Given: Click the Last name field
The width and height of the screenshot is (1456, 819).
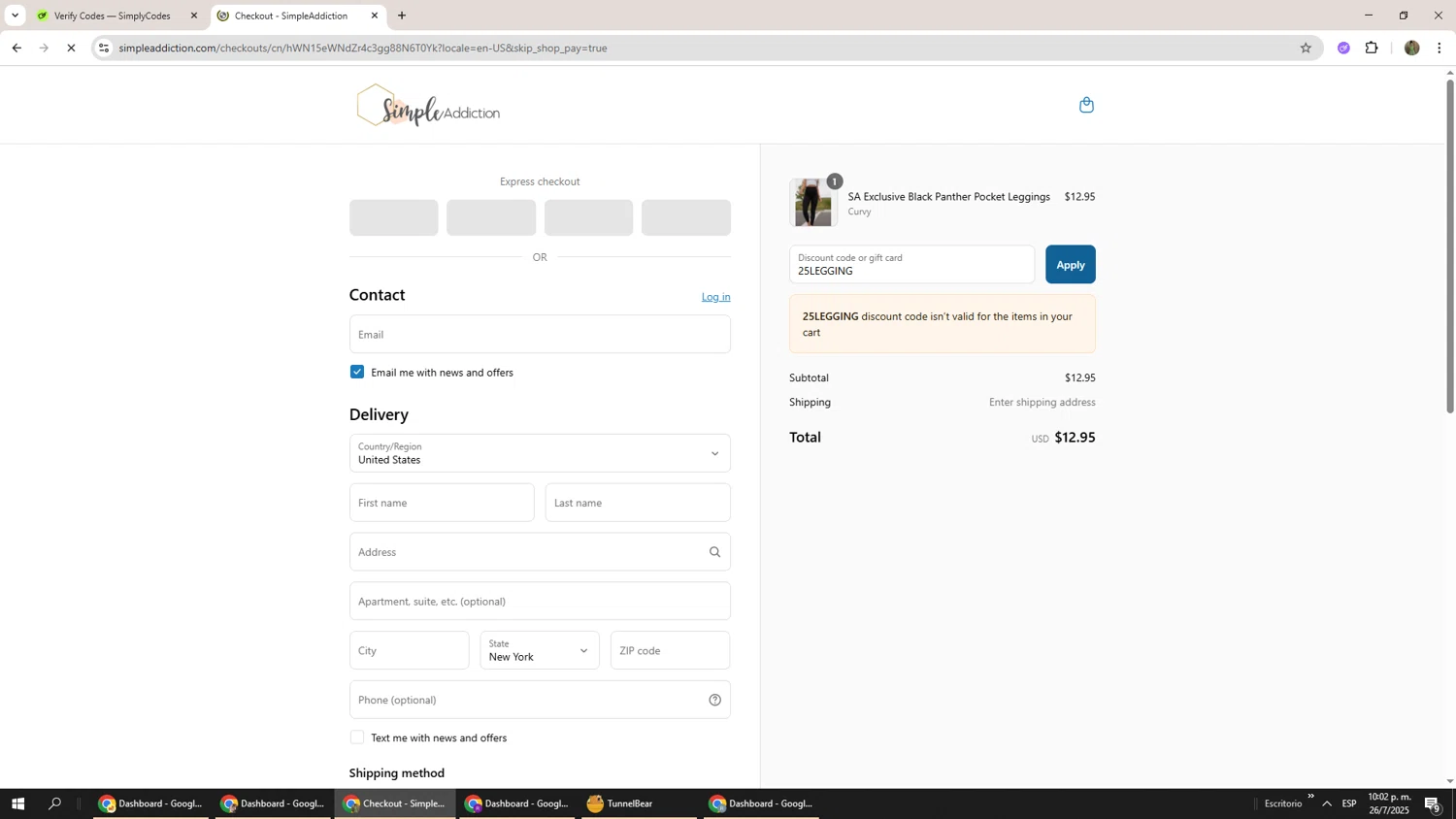Looking at the screenshot, I should pyautogui.click(x=638, y=503).
